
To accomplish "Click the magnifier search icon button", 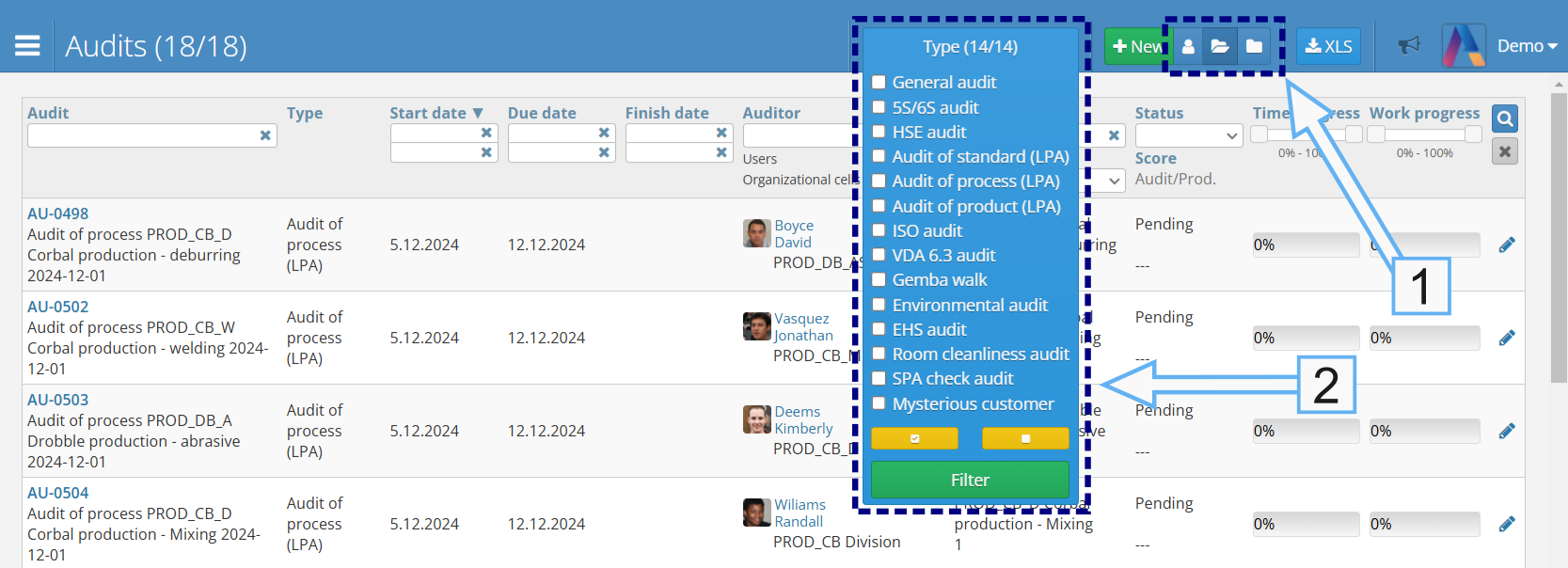I will 1505,118.
